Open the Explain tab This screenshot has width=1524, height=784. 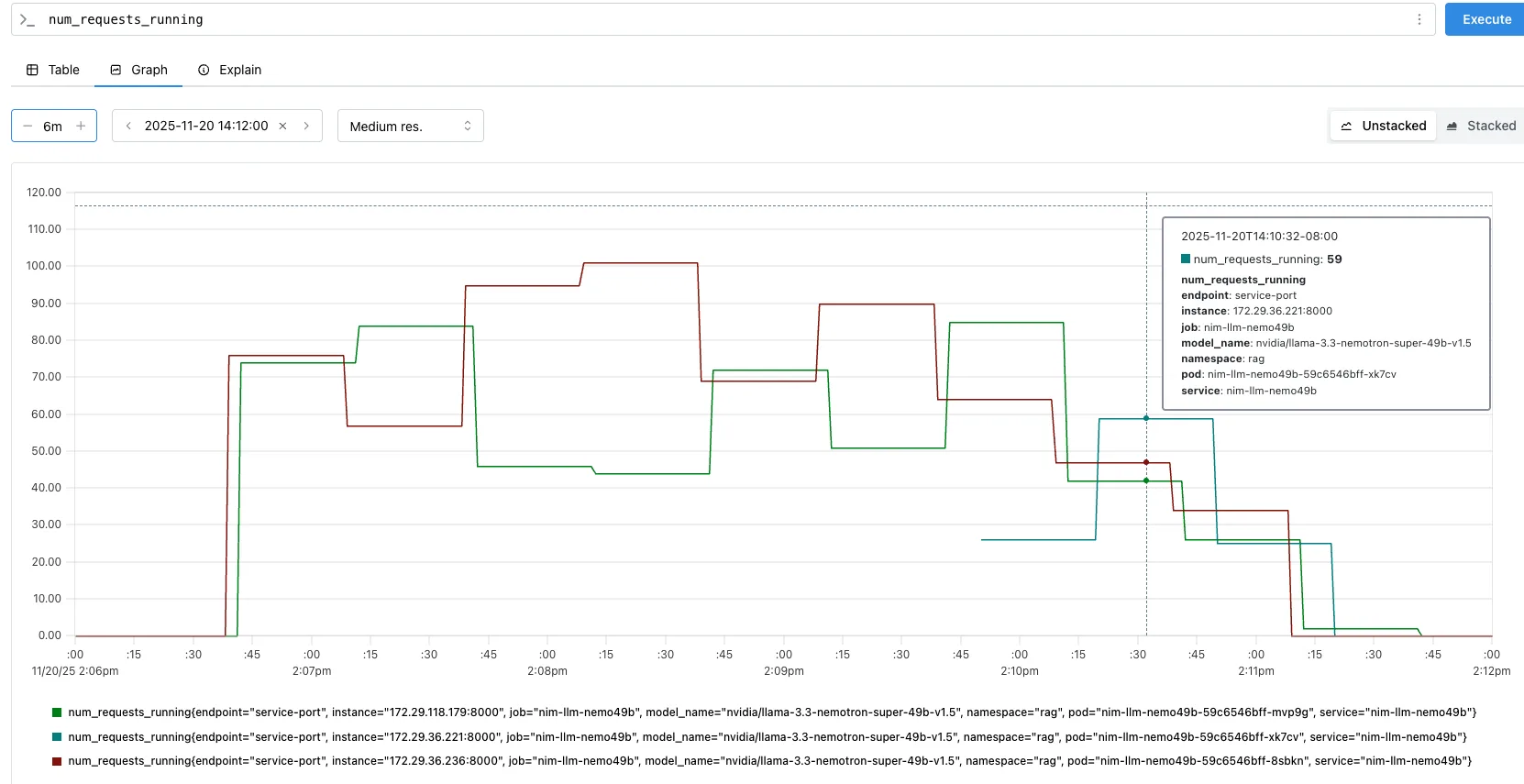click(229, 70)
